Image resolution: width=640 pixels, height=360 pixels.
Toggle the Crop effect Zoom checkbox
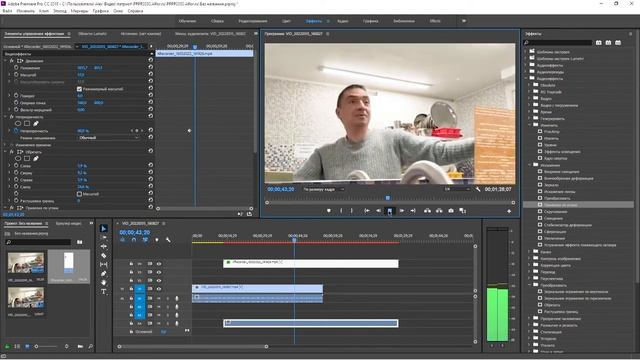click(79, 194)
